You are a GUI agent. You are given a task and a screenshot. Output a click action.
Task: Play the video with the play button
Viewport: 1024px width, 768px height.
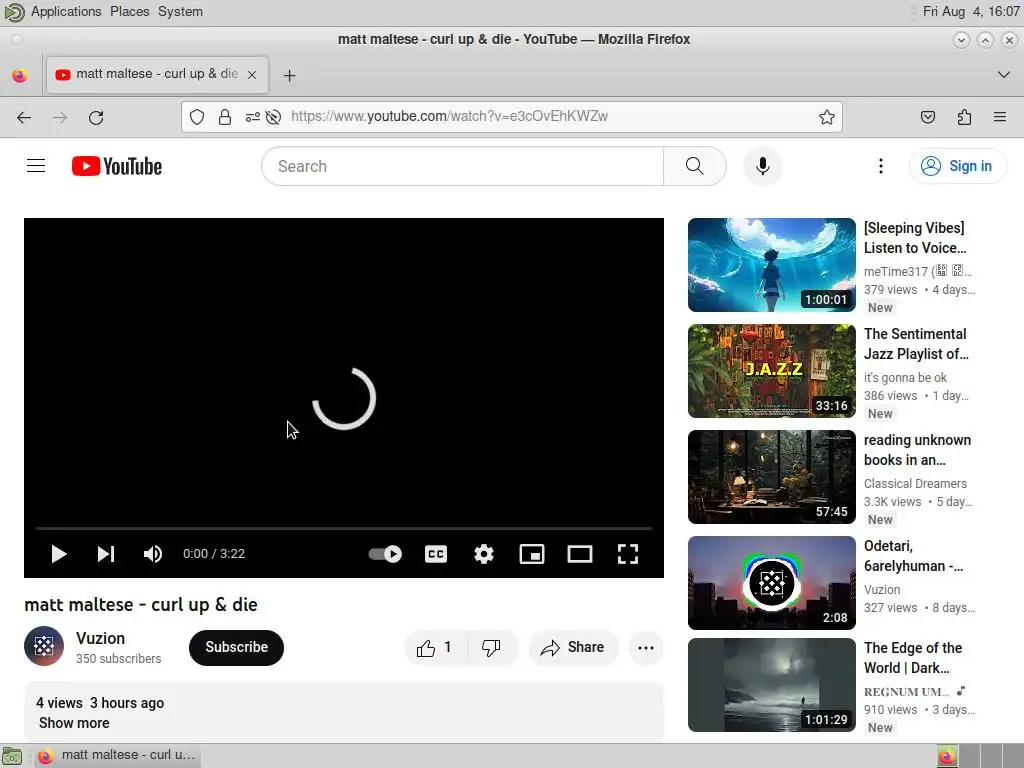[x=59, y=554]
